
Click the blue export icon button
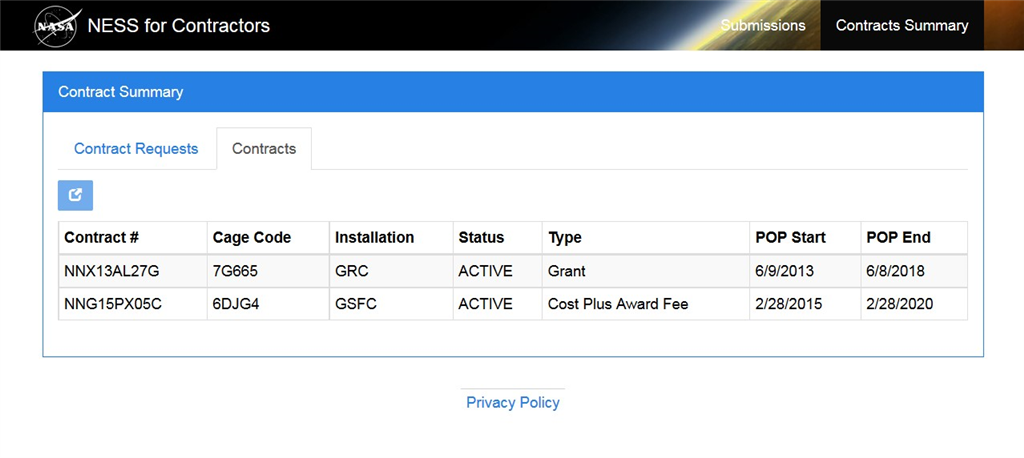(x=75, y=195)
